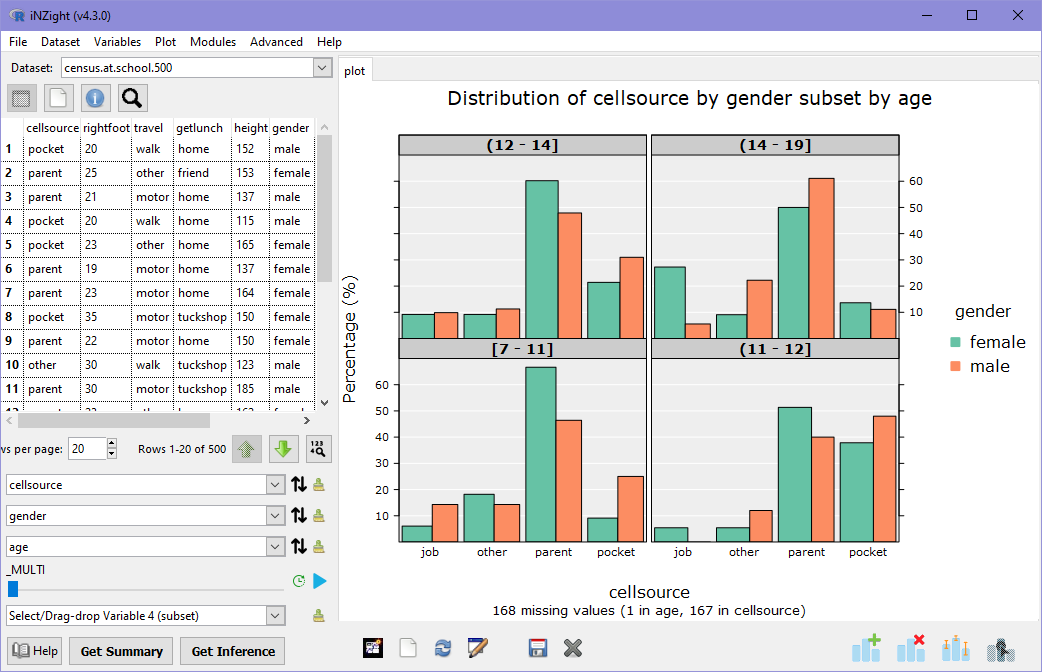The height and width of the screenshot is (672, 1042).
Task: Click the swap arrows icon beside cellsource field
Action: [297, 483]
